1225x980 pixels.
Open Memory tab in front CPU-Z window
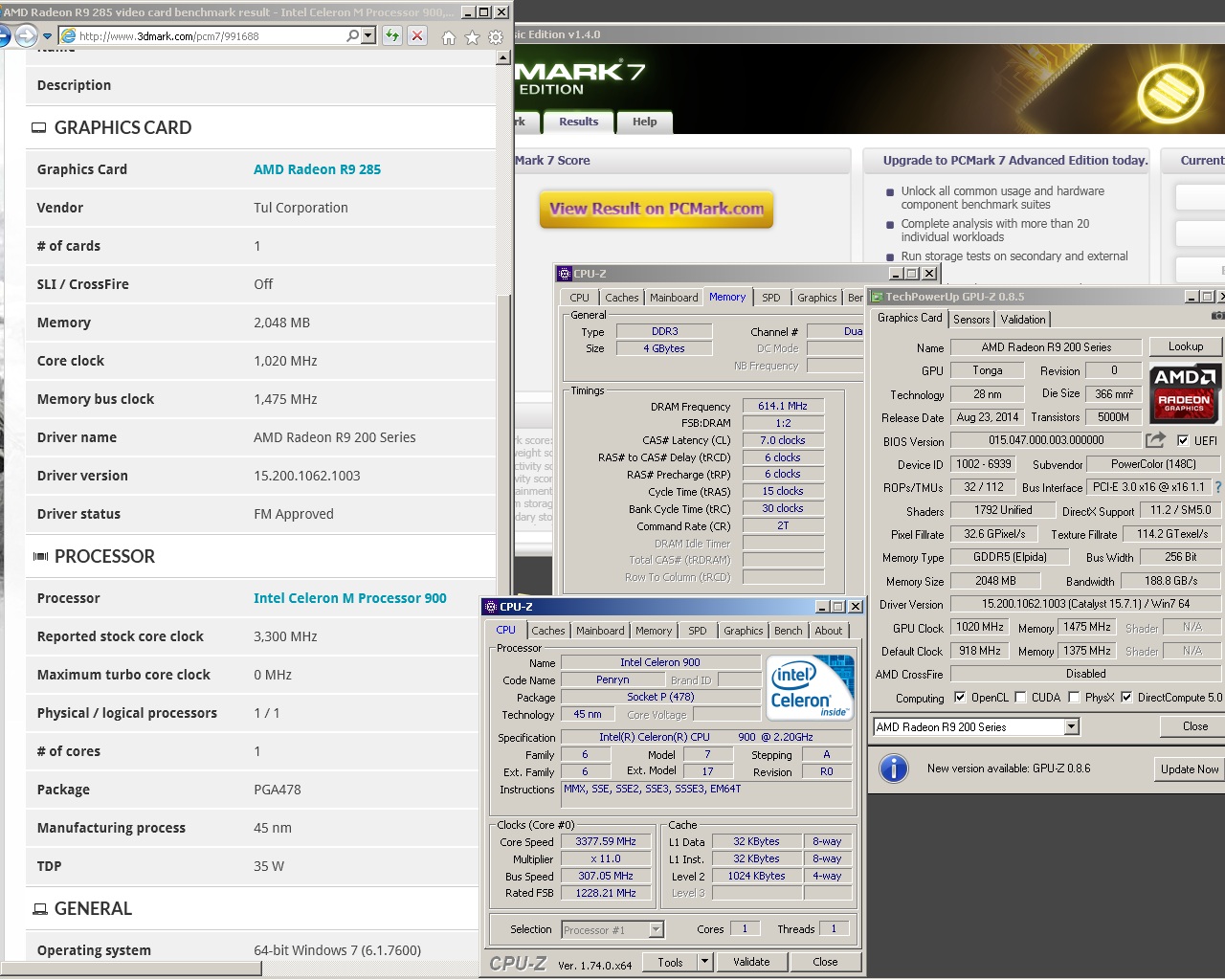(654, 631)
